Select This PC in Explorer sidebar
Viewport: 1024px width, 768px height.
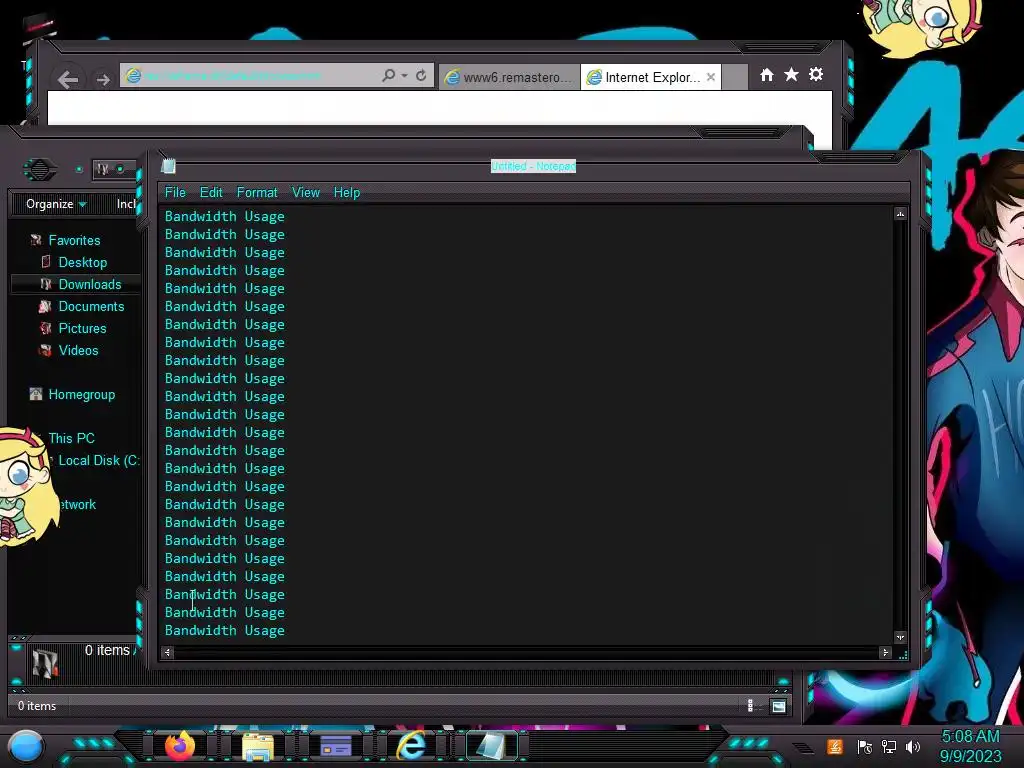[72, 438]
